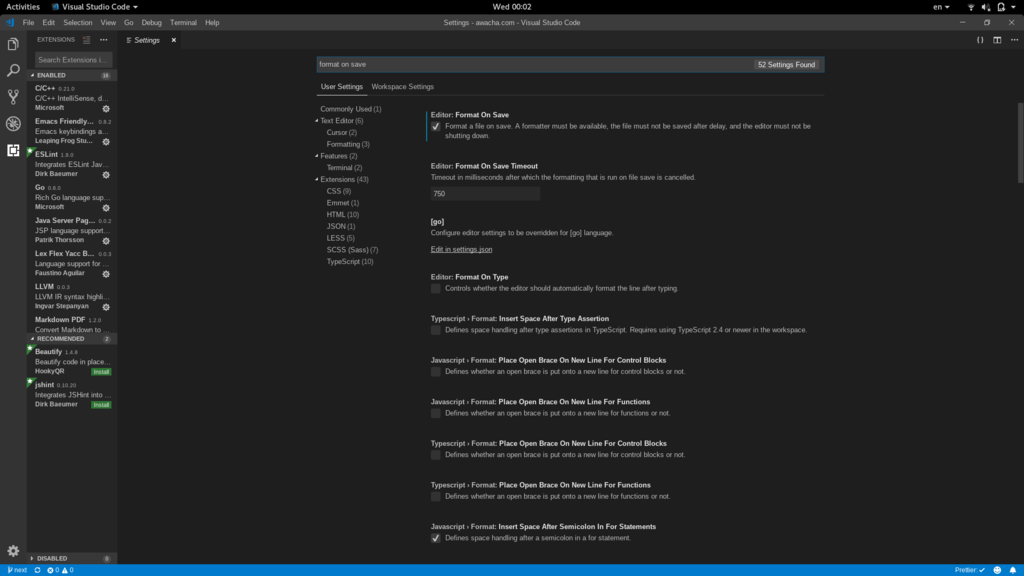
Task: Open the Search view in activity bar
Action: tap(13, 70)
